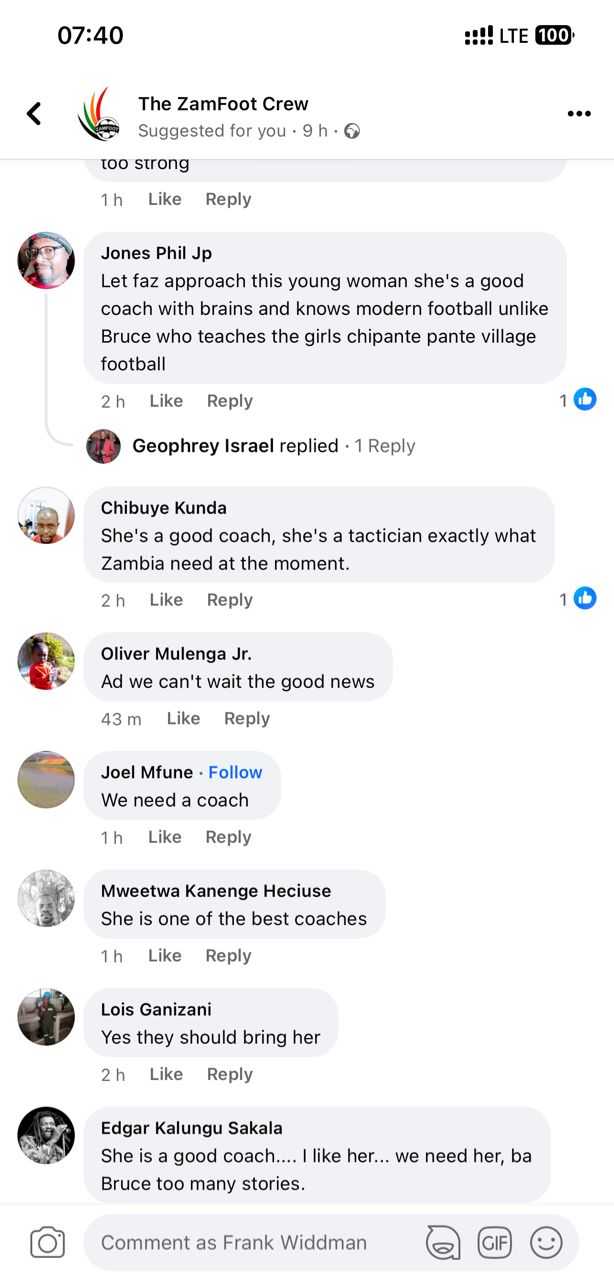Open the avatar sticker icon
This screenshot has height=1280, width=614.
443,1243
